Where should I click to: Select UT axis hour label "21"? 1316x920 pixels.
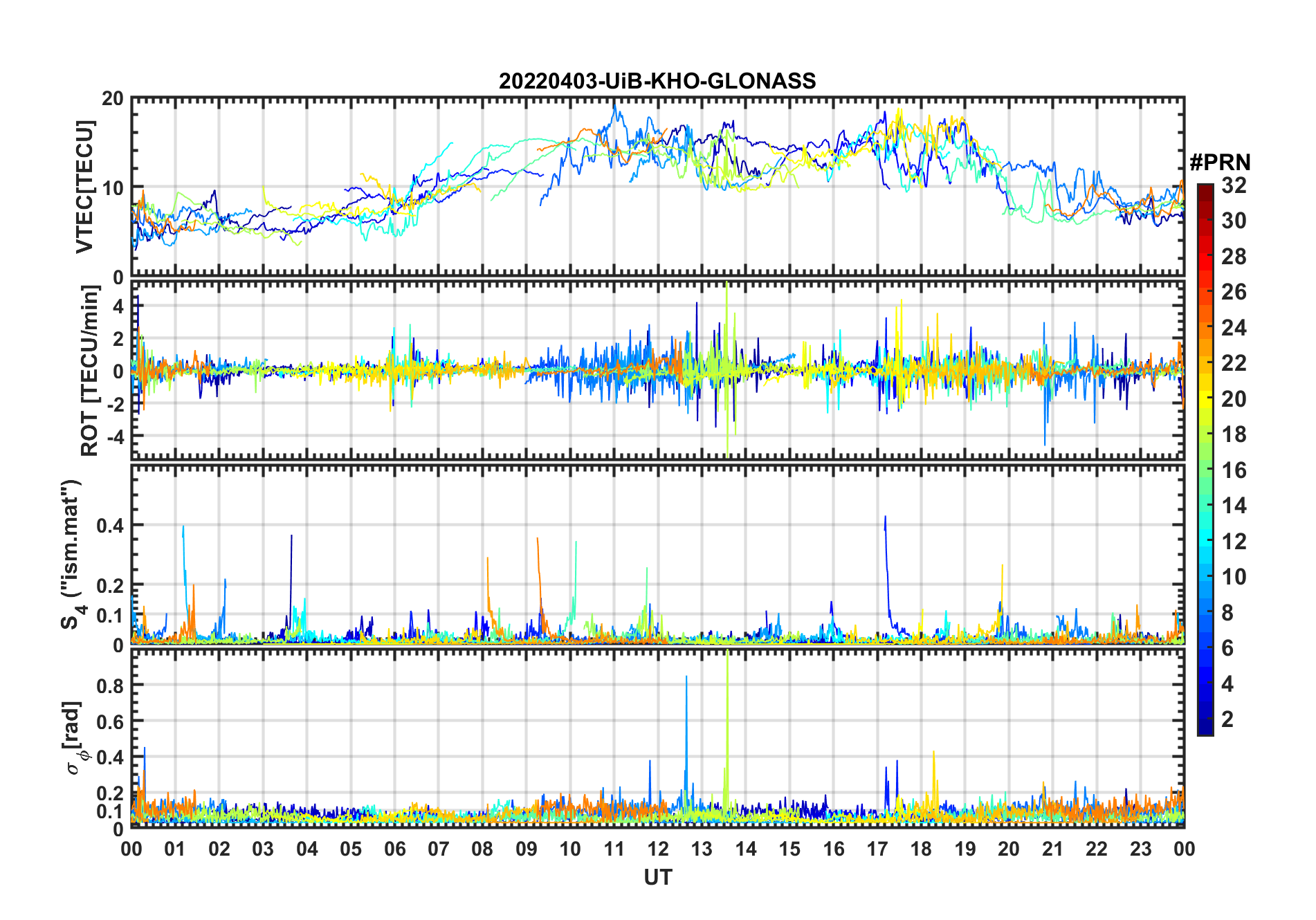1053,849
